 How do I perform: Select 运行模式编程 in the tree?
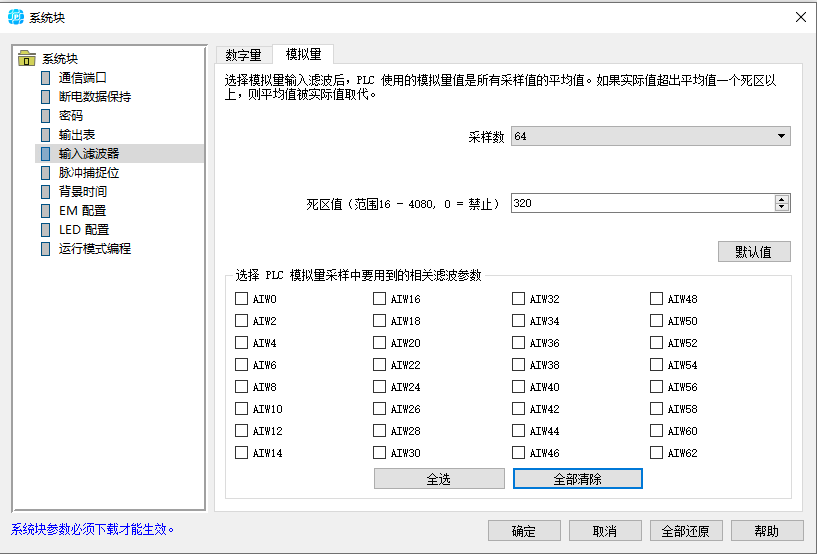95,249
